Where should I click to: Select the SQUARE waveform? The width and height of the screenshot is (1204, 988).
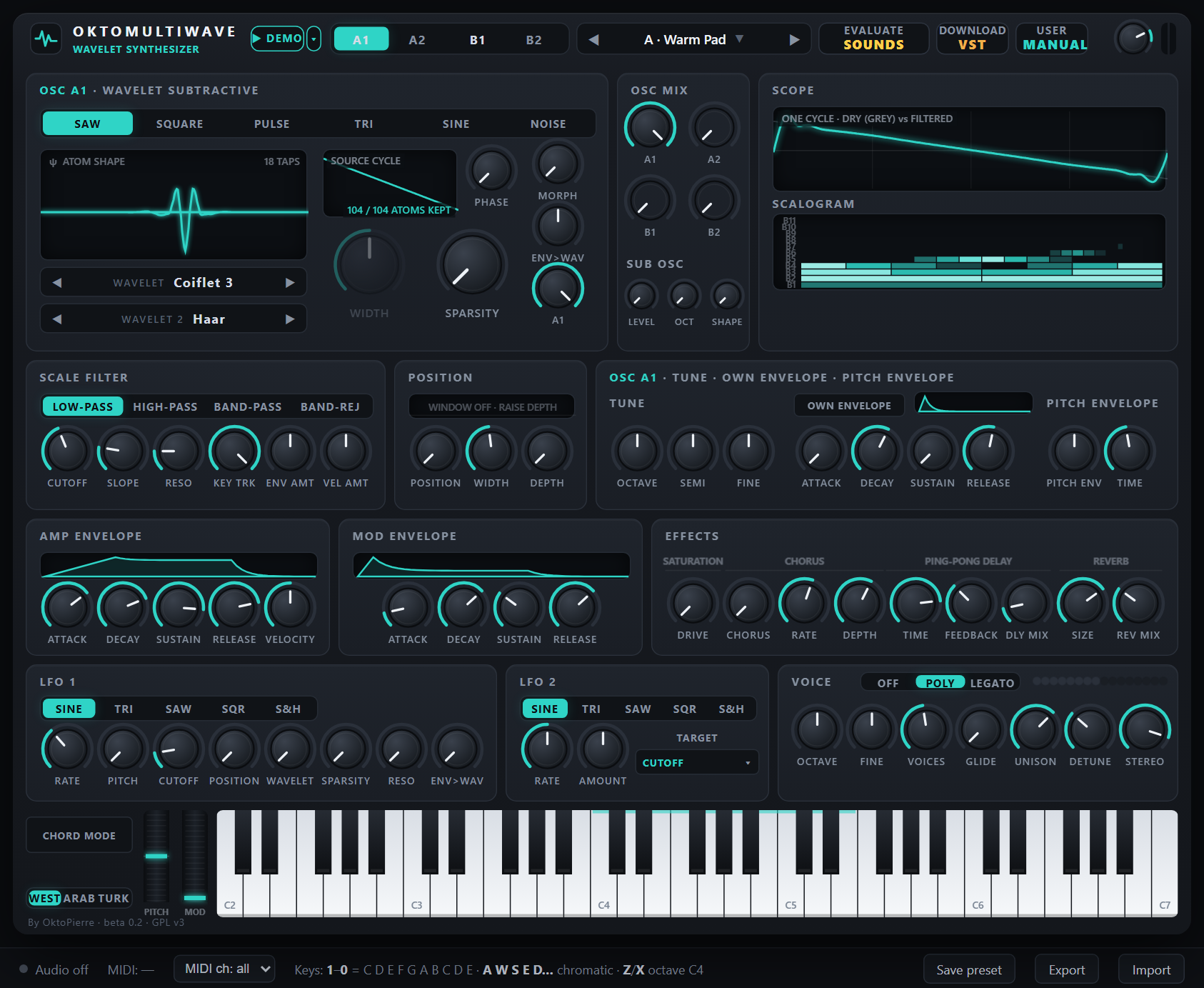180,124
